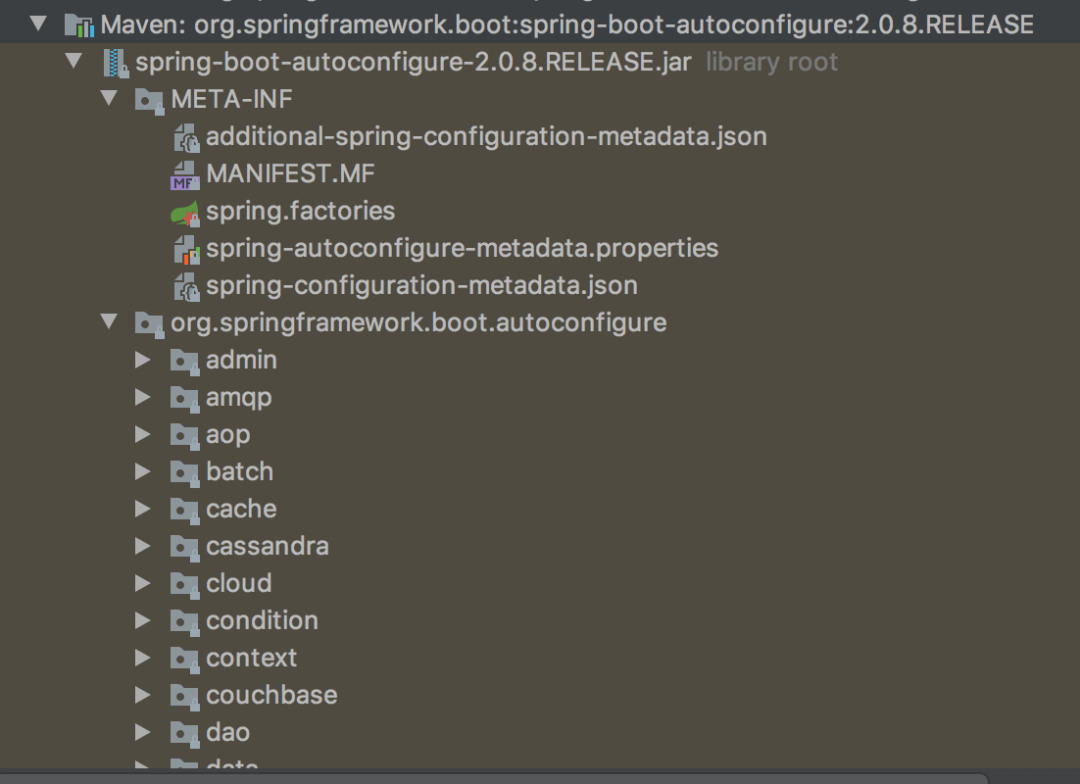Expand the batch package arrow
Viewport: 1080px width, 784px height.
click(x=143, y=471)
